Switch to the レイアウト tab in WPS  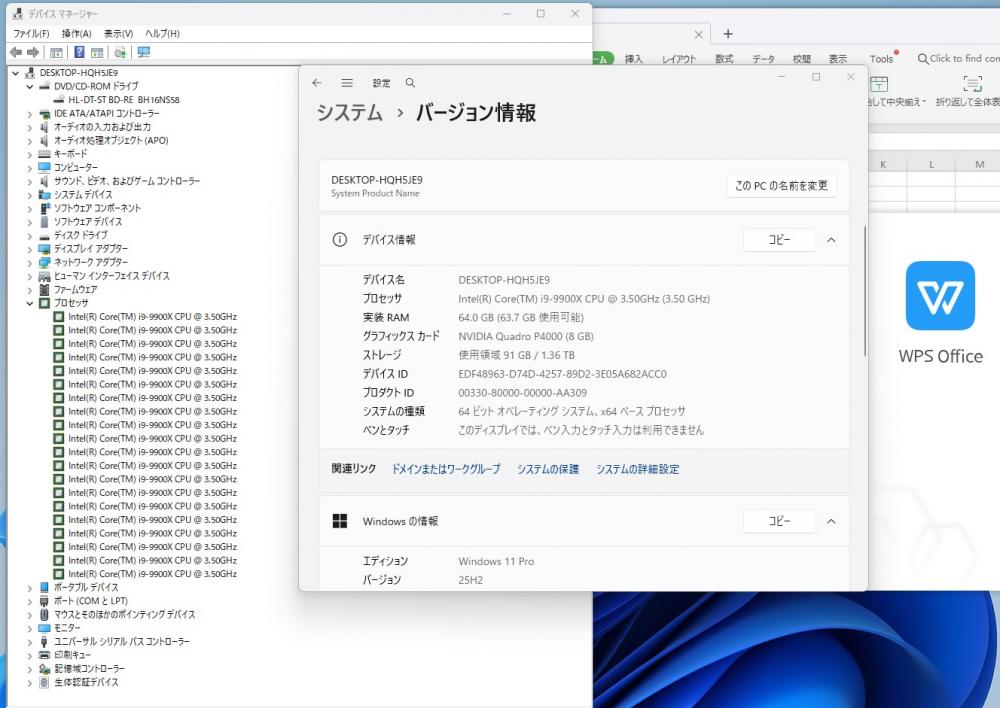click(x=679, y=59)
